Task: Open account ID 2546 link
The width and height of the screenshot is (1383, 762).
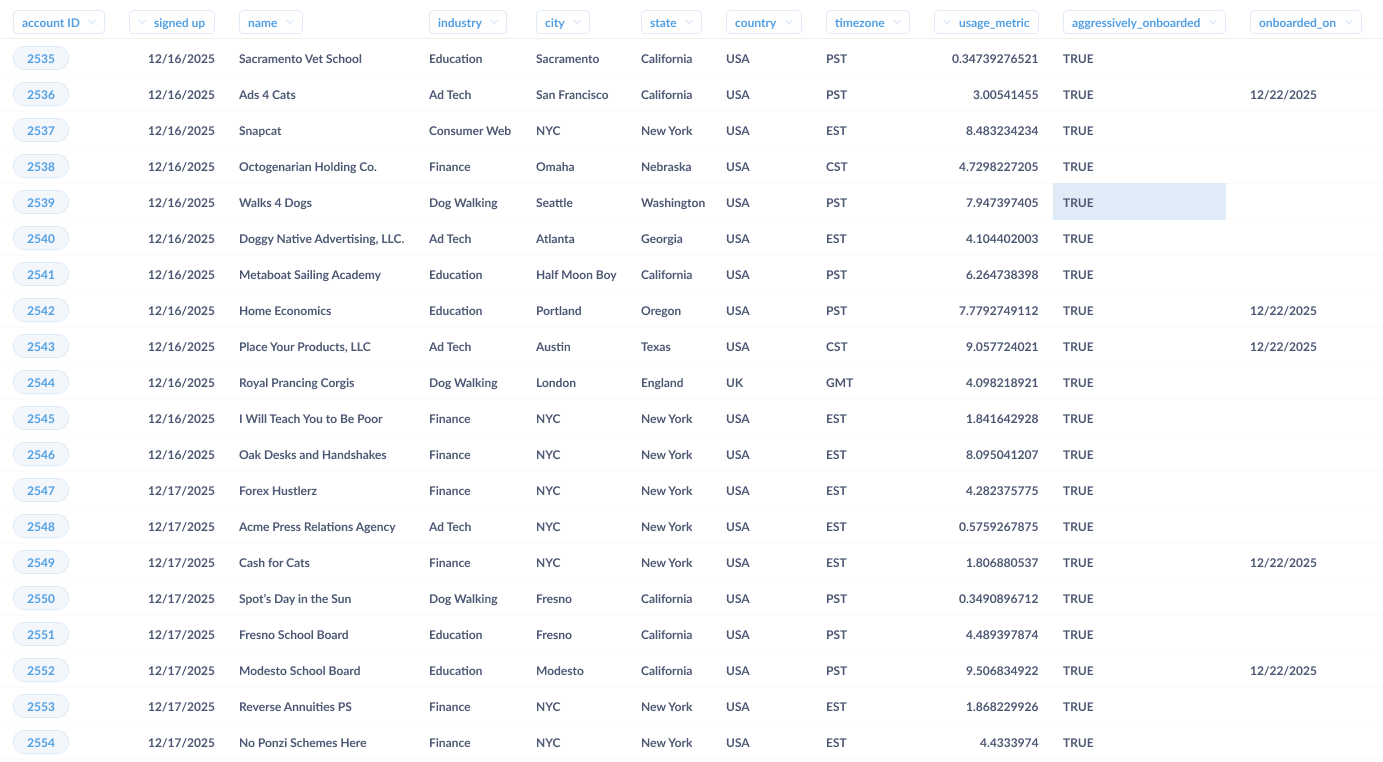Action: pyautogui.click(x=41, y=455)
